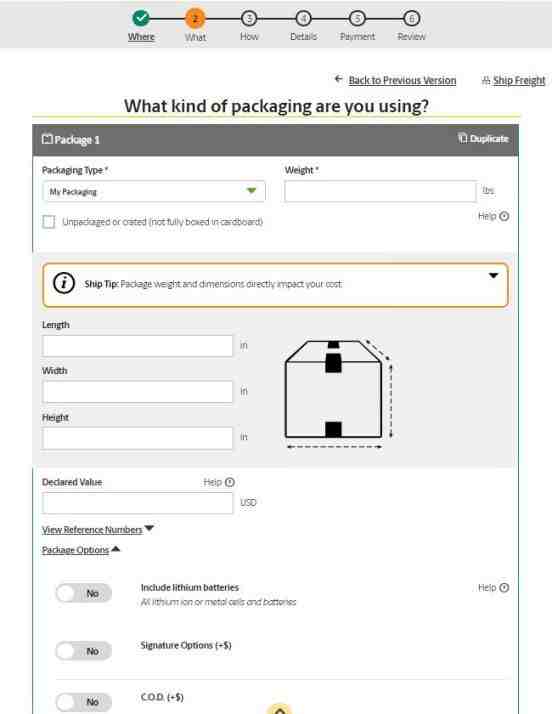
Task: Click the Duplicate package icon
Action: coord(462,138)
